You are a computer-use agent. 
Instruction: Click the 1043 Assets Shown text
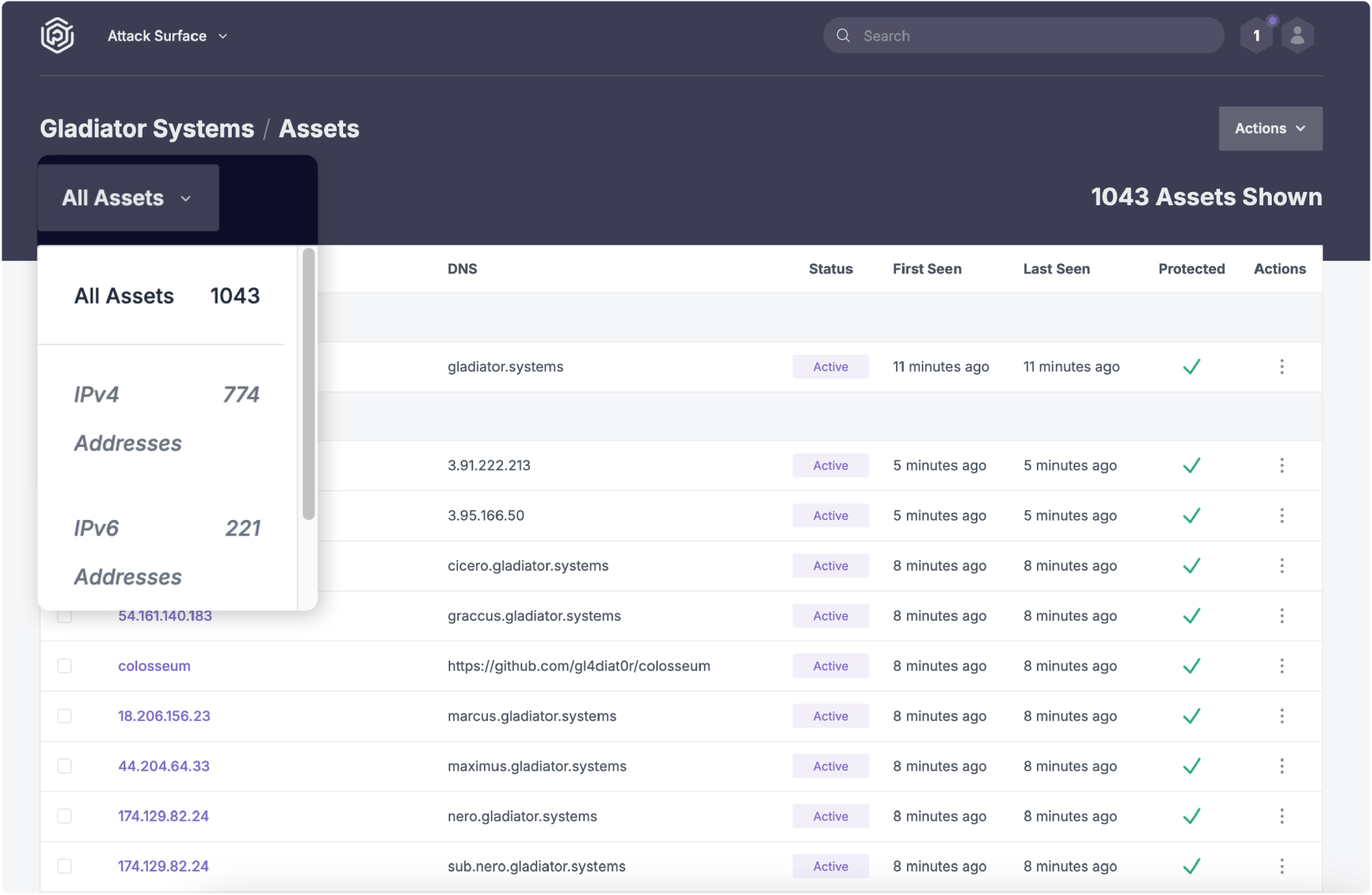point(1207,197)
